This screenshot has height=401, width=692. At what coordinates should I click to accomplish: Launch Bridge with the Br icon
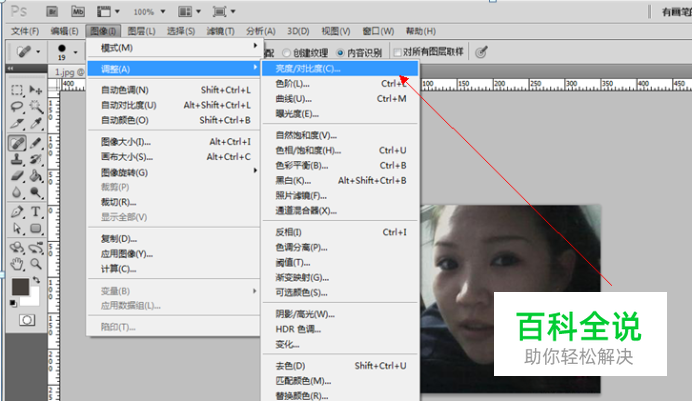[52, 11]
